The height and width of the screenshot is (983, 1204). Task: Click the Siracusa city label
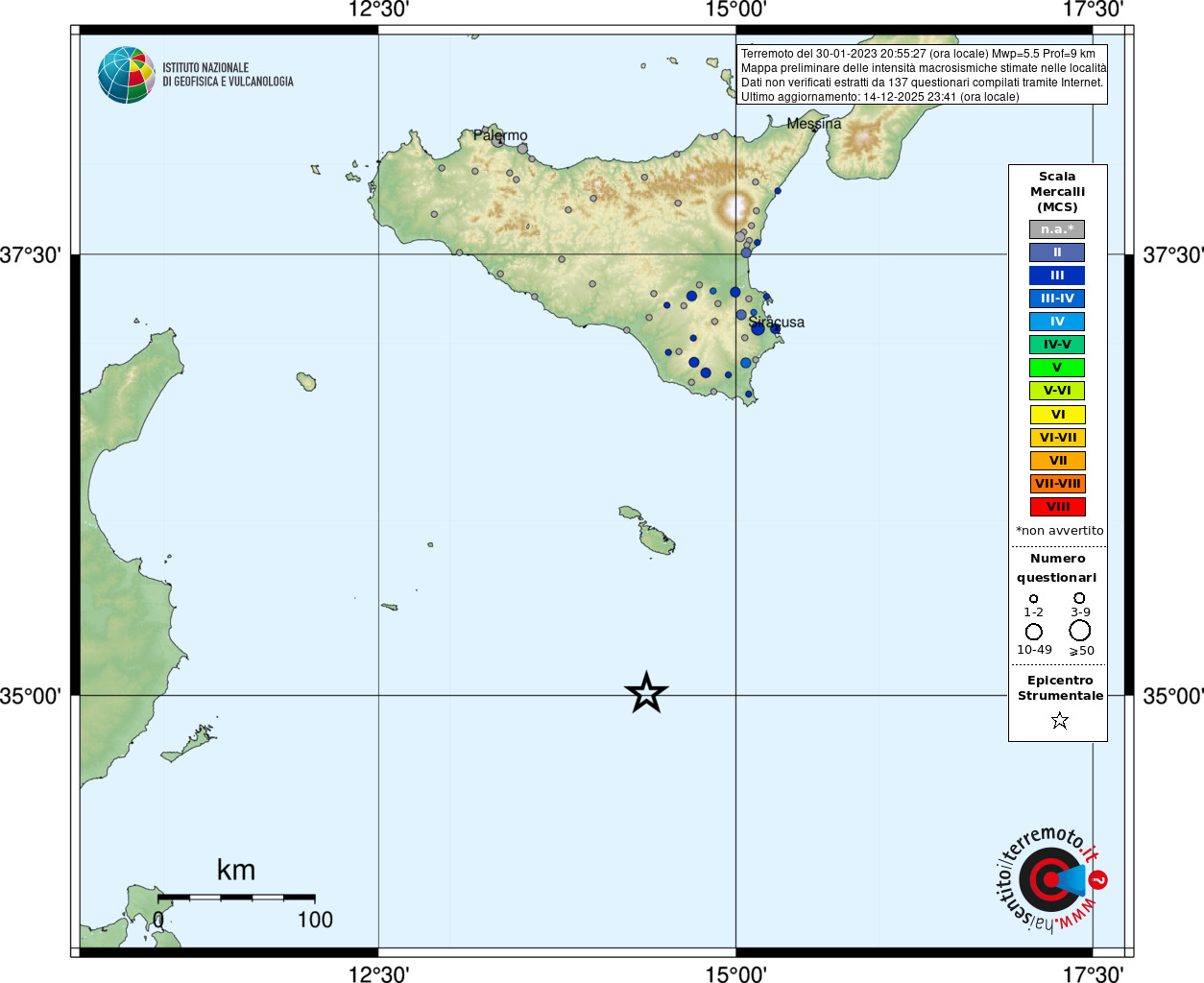coord(777,323)
